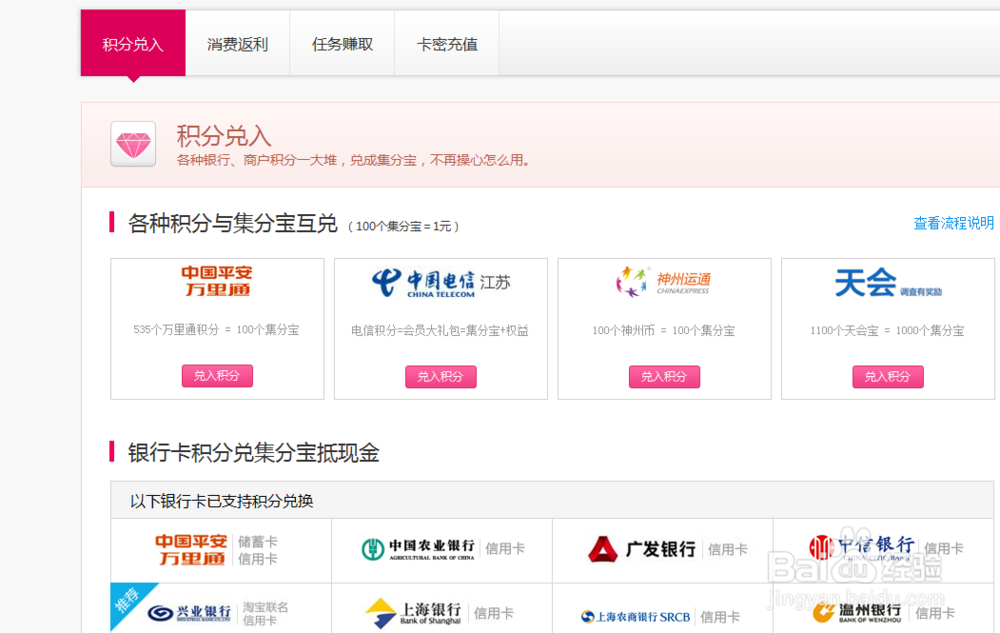Click heading 各种积分与集分宝互兑
The width and height of the screenshot is (1000, 633).
(232, 223)
